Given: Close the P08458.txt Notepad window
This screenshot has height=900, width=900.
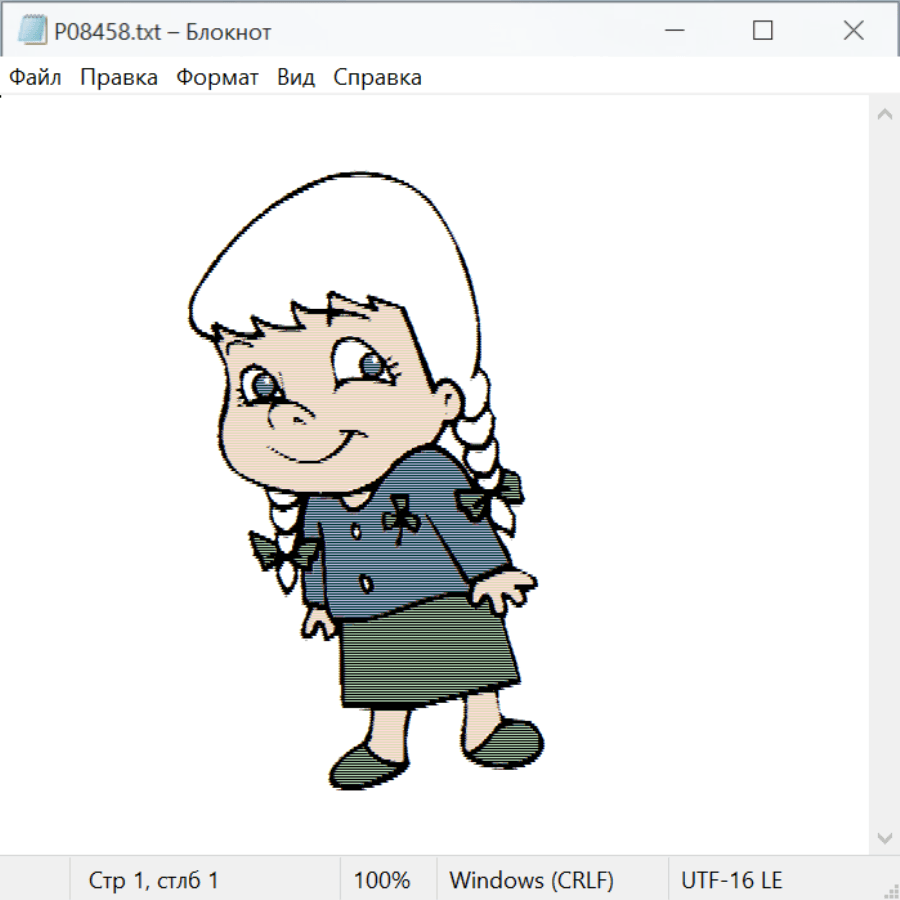Looking at the screenshot, I should tap(853, 31).
